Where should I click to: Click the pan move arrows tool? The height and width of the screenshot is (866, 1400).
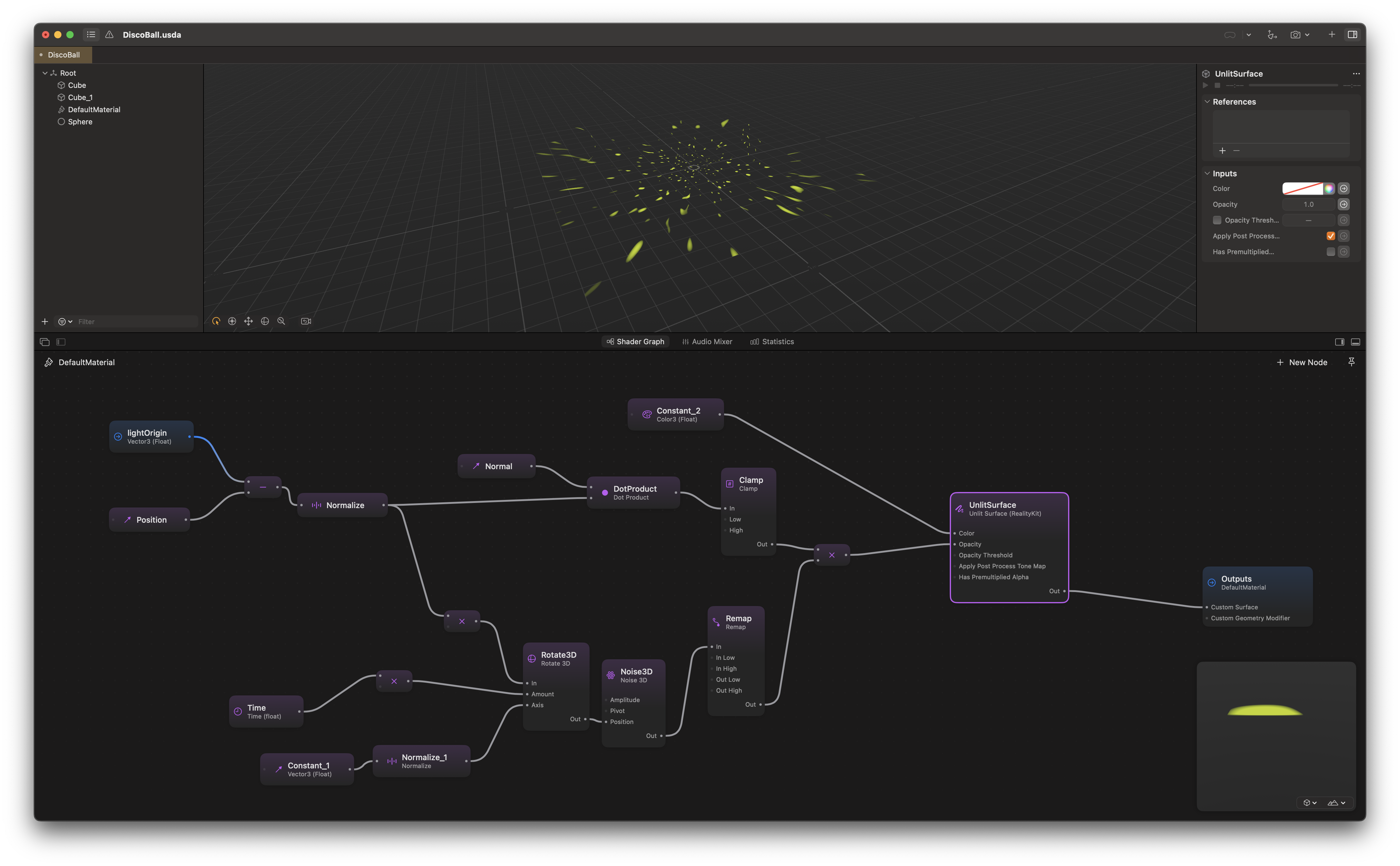tap(248, 321)
